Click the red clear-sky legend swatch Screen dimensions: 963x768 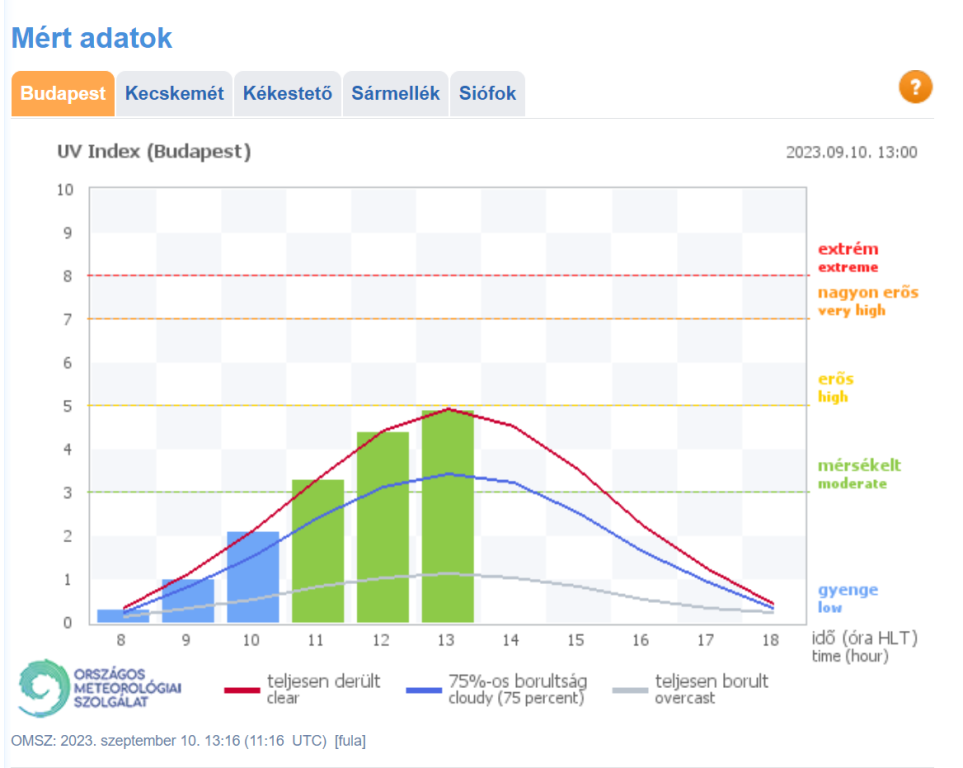pyautogui.click(x=241, y=690)
